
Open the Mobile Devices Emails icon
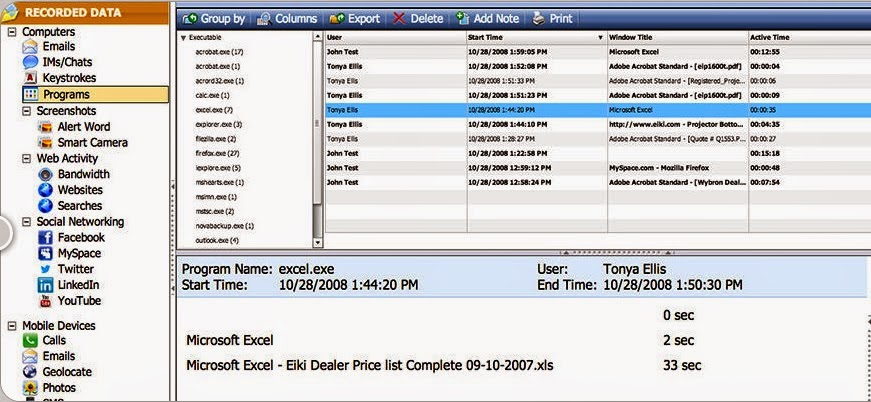point(30,356)
